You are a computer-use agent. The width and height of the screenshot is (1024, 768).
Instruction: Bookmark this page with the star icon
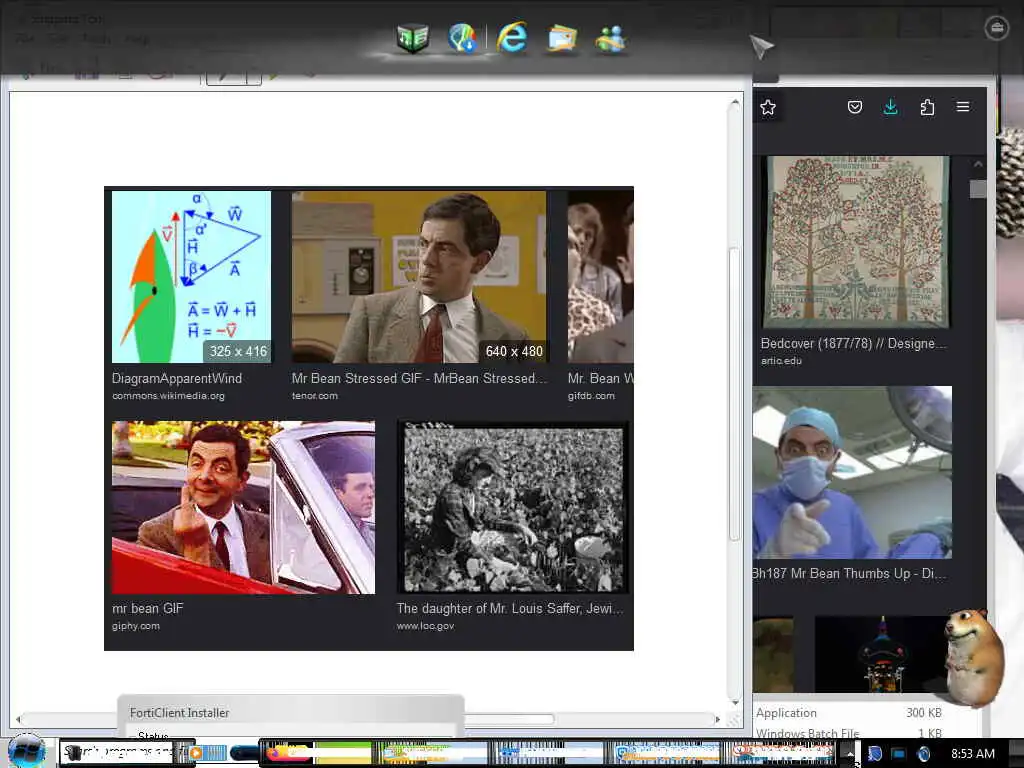coord(768,107)
